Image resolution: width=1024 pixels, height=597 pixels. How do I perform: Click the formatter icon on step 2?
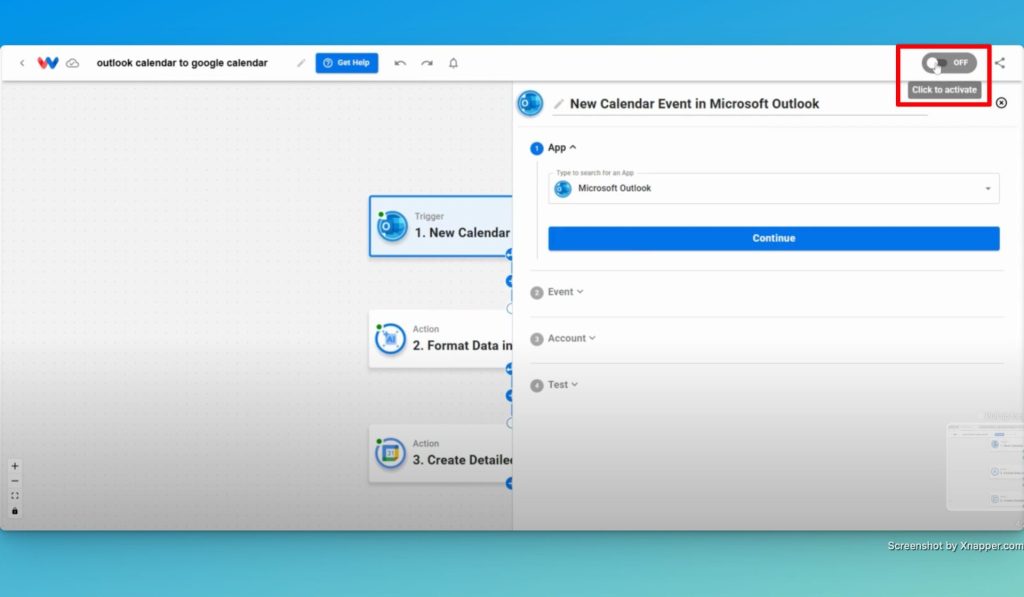(391, 339)
